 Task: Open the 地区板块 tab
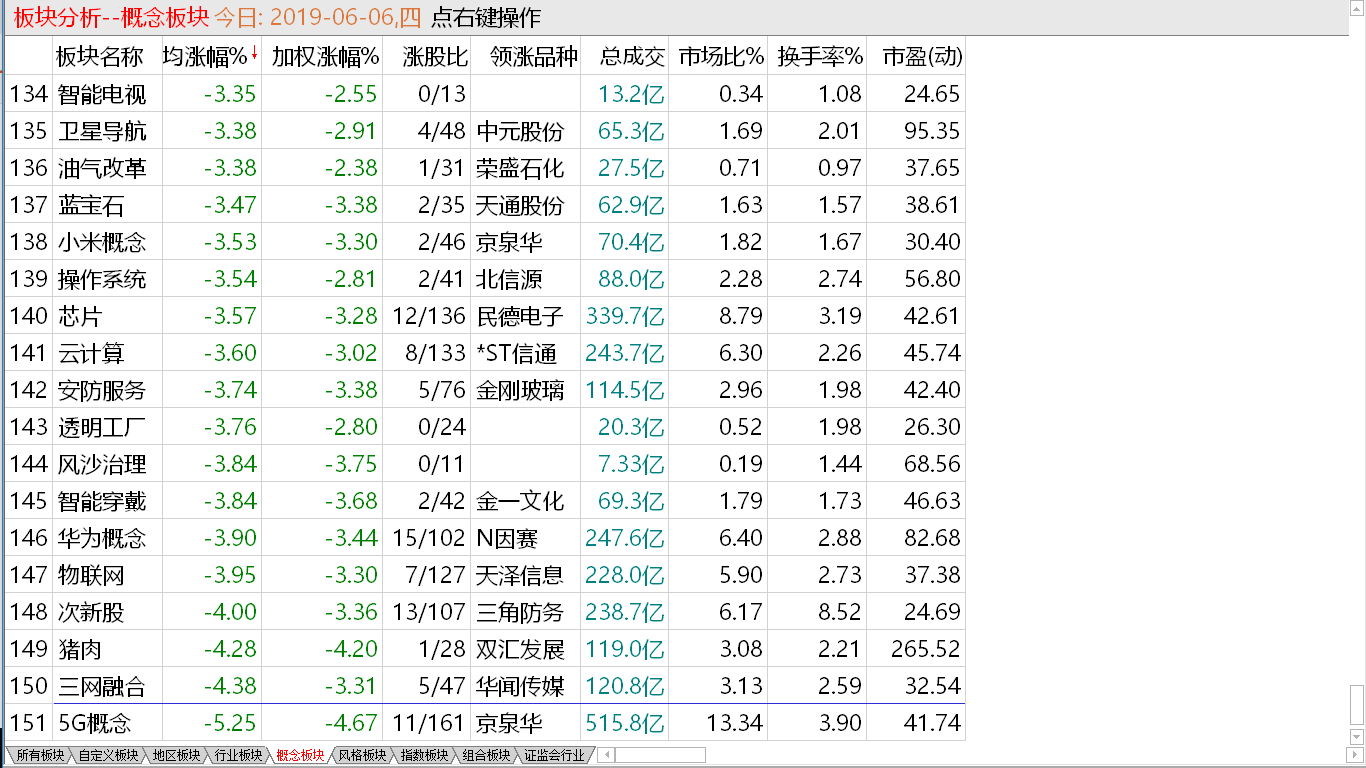[x=175, y=755]
